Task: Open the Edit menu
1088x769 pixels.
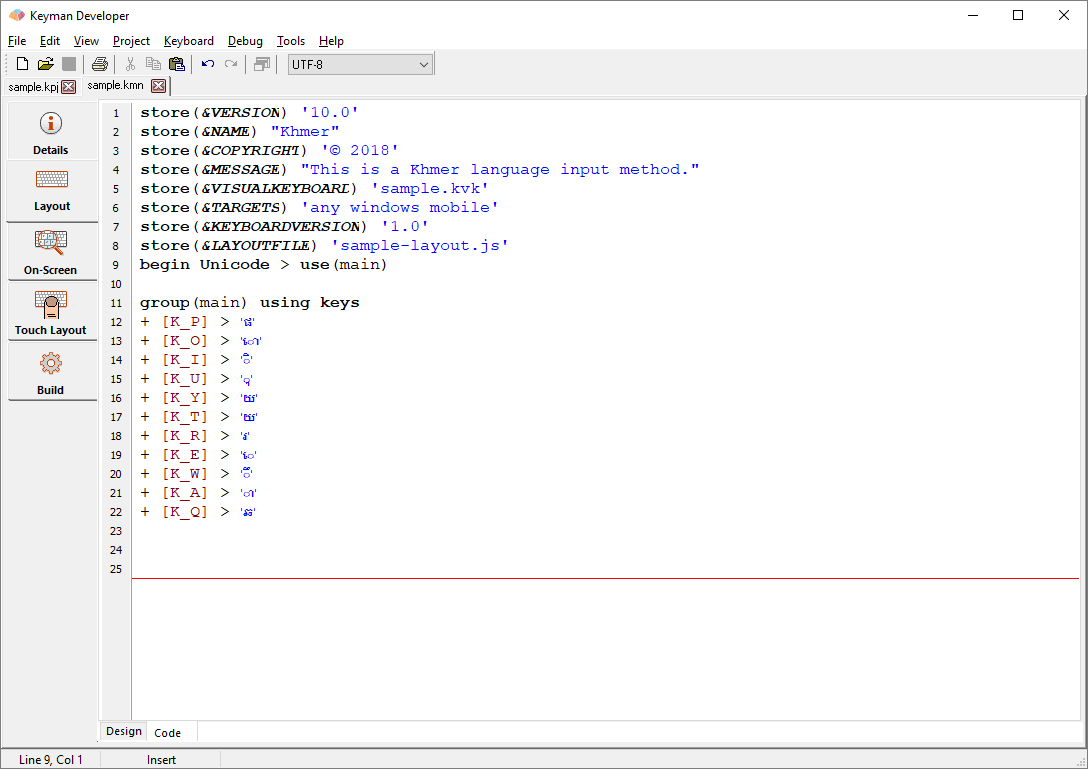Action: 50,41
